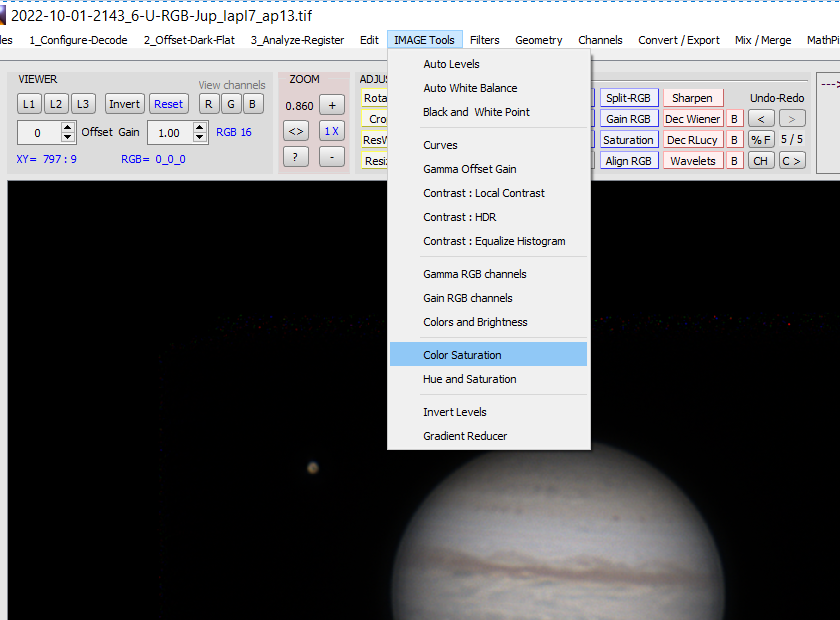The image size is (840, 620).
Task: Fit image with the <> zoom button
Action: pyautogui.click(x=296, y=131)
